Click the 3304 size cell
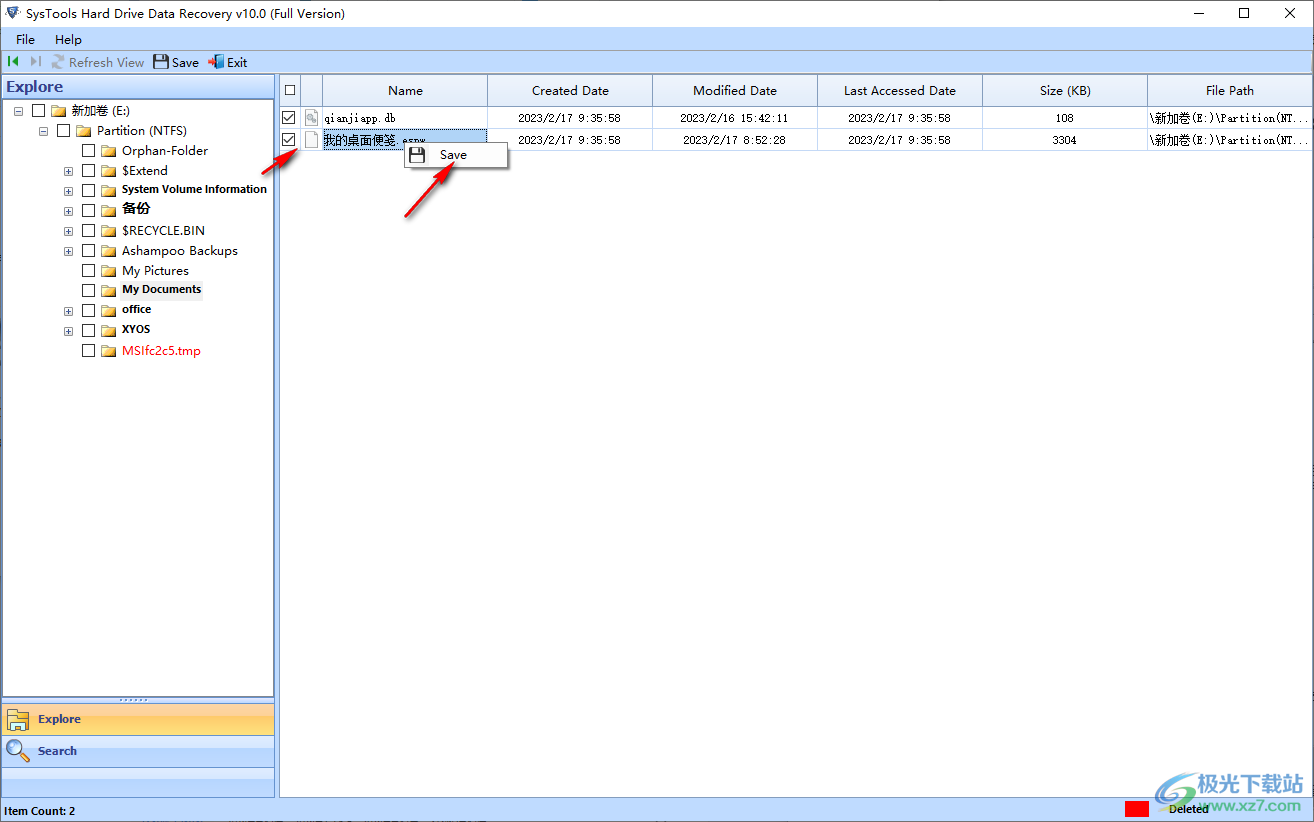Image resolution: width=1314 pixels, height=822 pixels. 1065,140
